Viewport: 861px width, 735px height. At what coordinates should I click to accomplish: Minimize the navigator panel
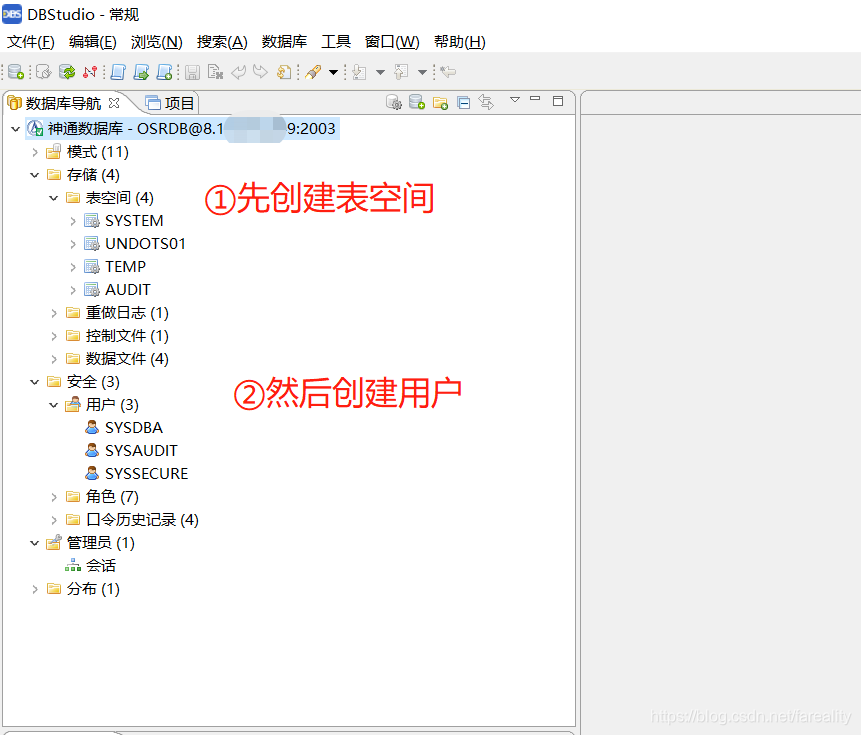click(x=535, y=99)
